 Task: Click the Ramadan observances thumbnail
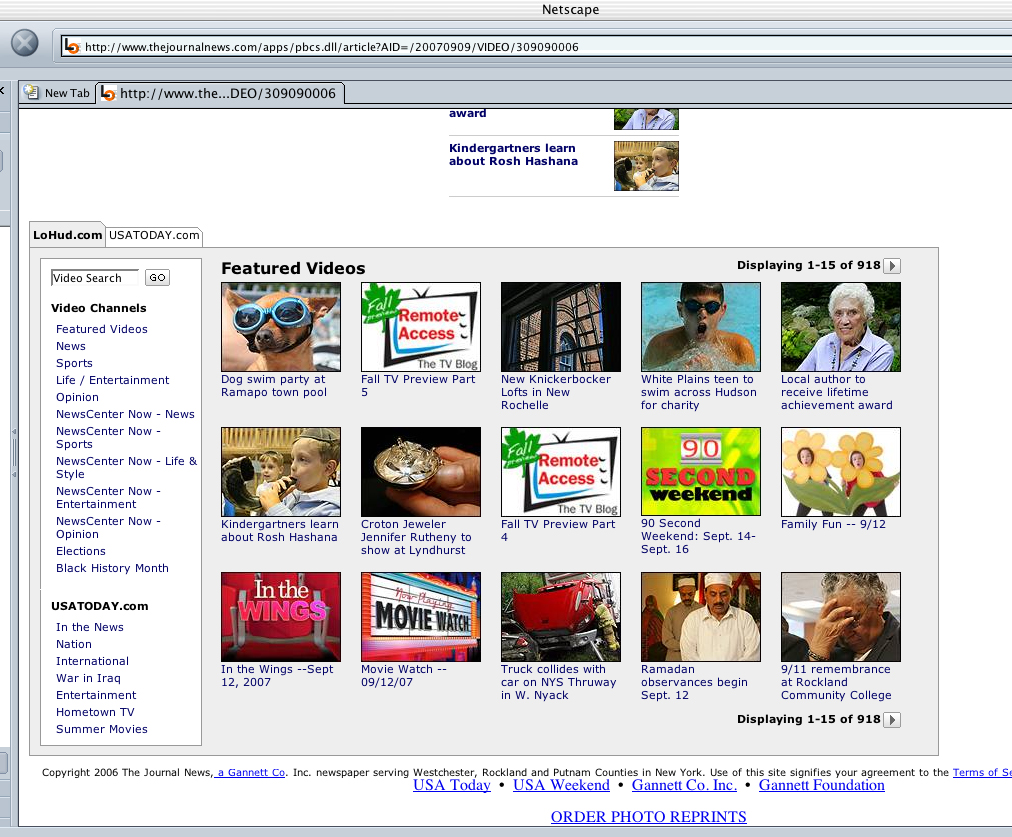[701, 617]
